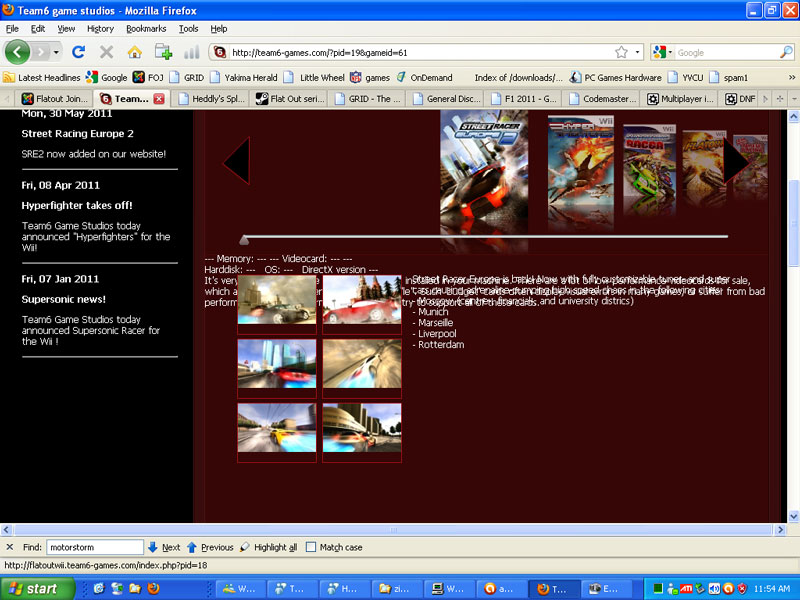Image resolution: width=800 pixels, height=600 pixels.
Task: Find Previous match button
Action: (x=210, y=547)
